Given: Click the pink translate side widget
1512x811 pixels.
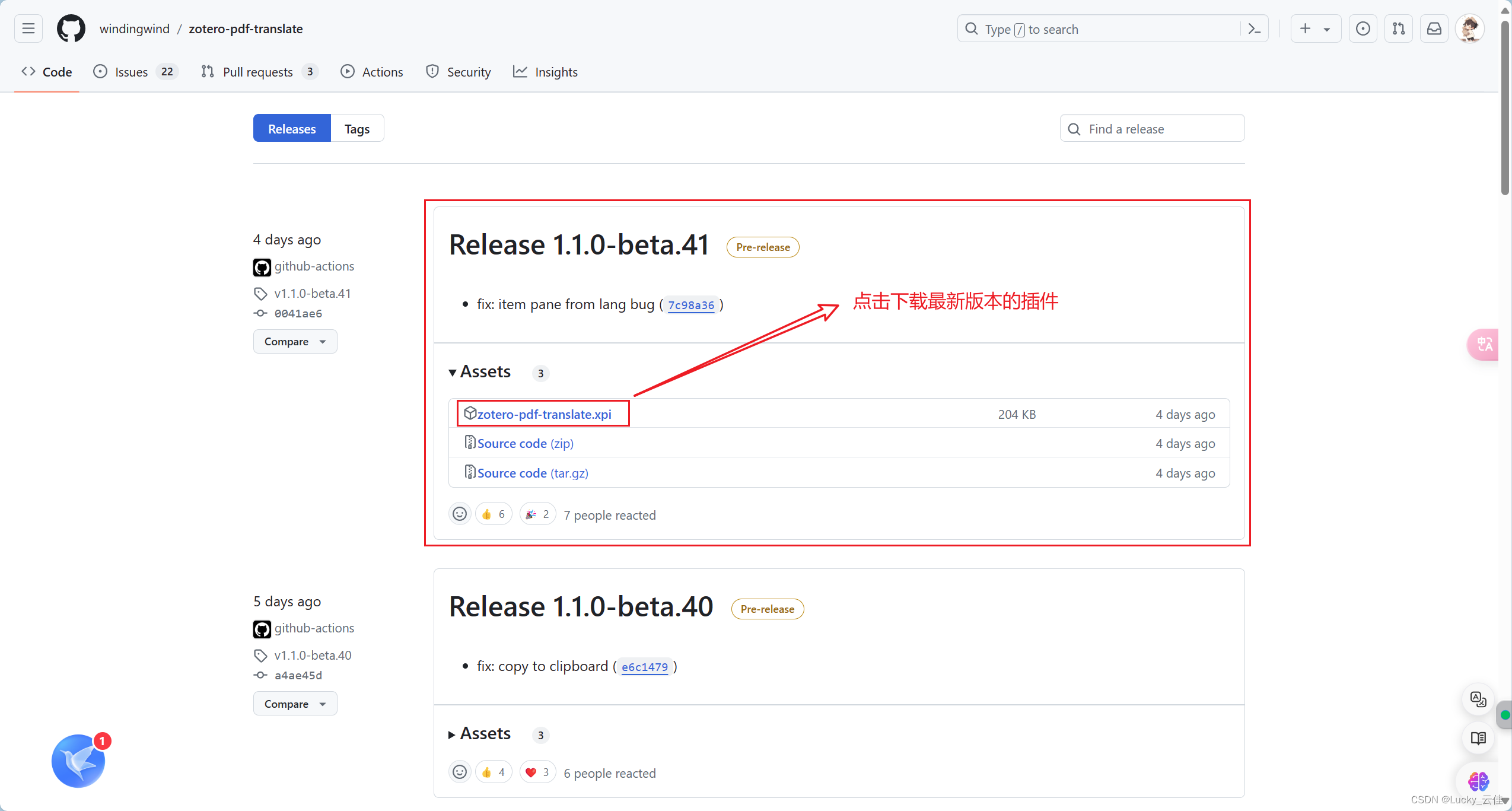Looking at the screenshot, I should [1484, 344].
